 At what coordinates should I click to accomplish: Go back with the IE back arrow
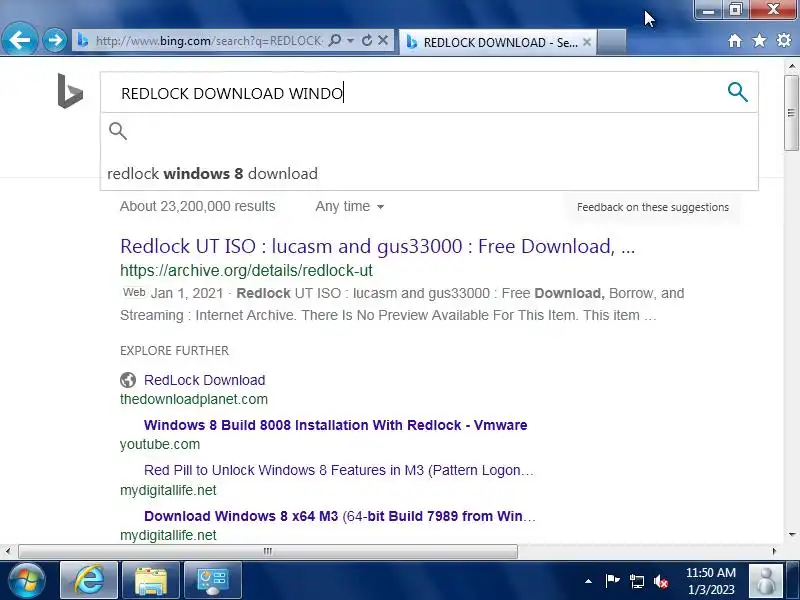coord(19,39)
